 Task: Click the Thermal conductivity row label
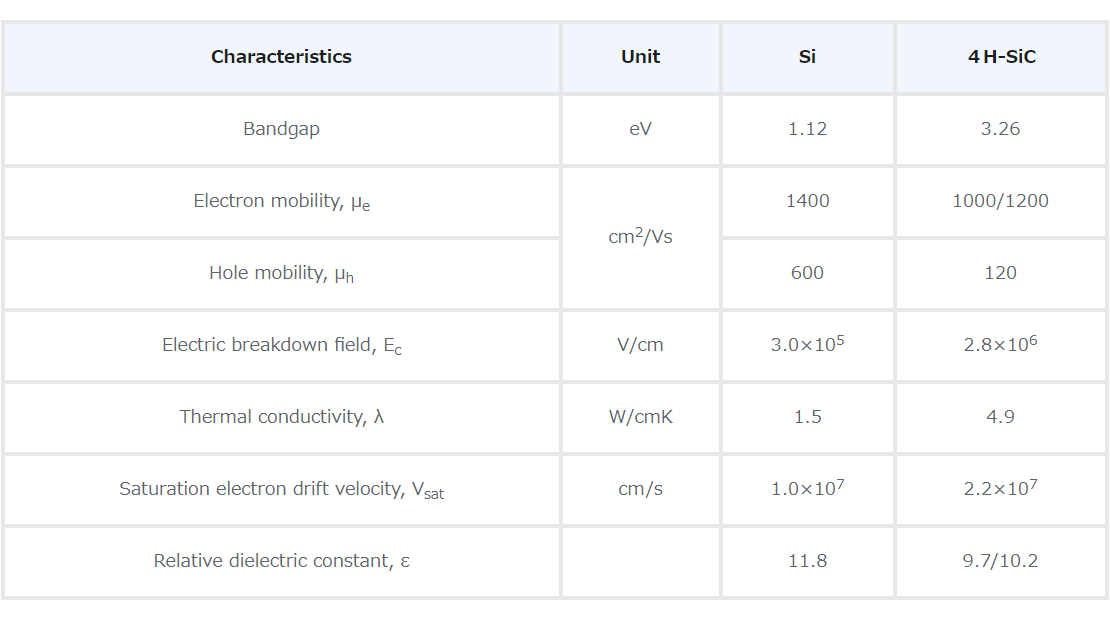coord(281,416)
